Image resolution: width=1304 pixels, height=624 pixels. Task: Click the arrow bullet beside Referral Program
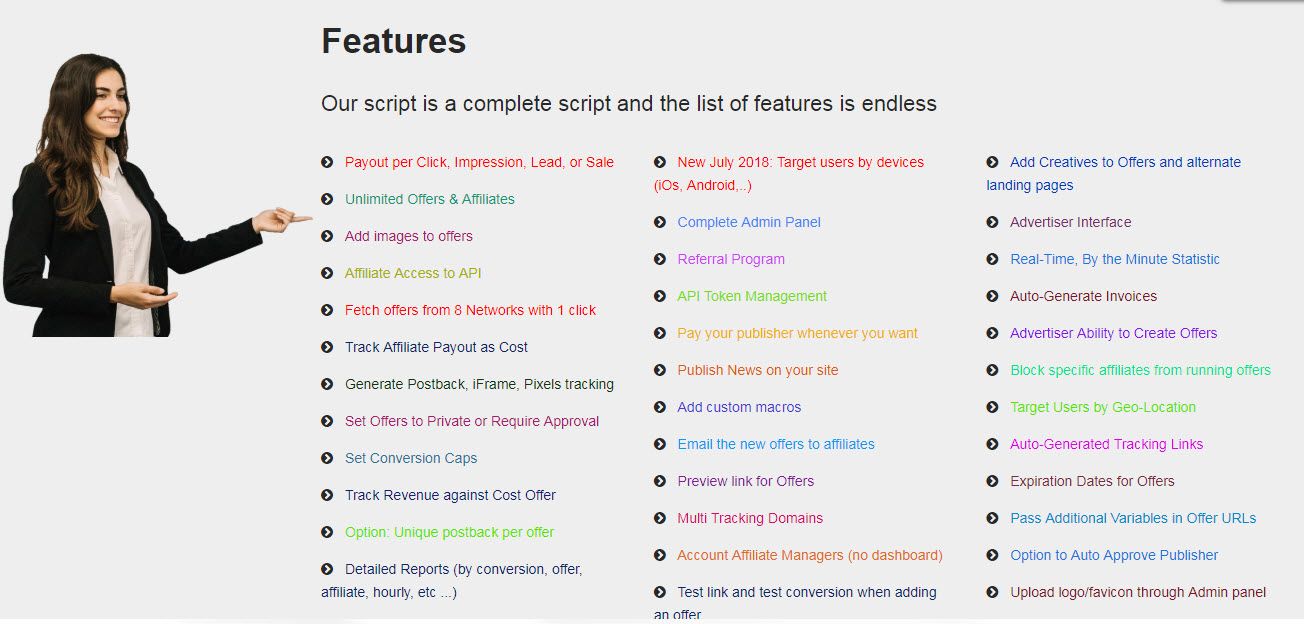(660, 259)
